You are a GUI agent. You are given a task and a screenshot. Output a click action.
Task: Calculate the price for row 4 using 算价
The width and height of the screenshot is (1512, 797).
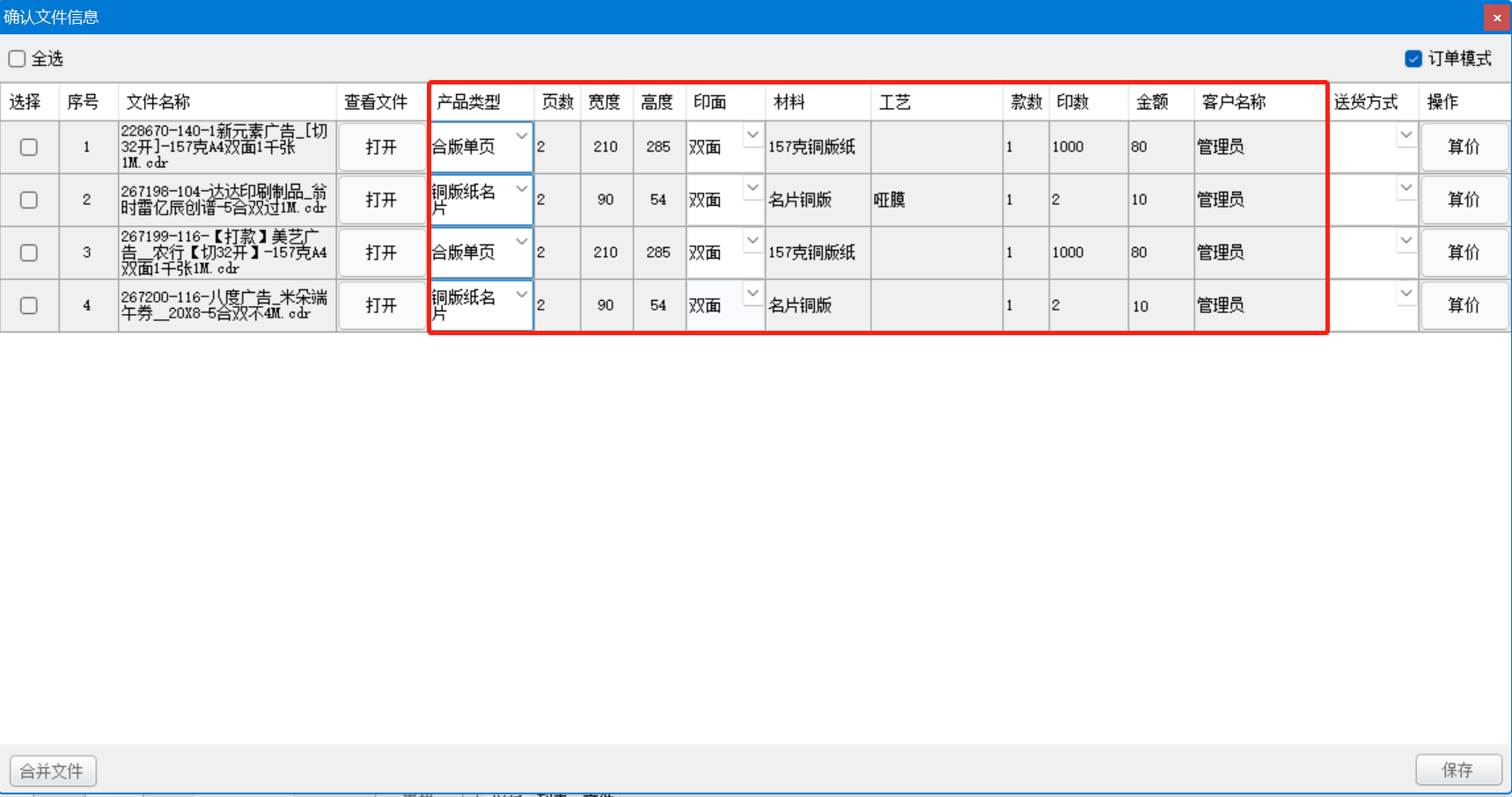(x=1464, y=305)
